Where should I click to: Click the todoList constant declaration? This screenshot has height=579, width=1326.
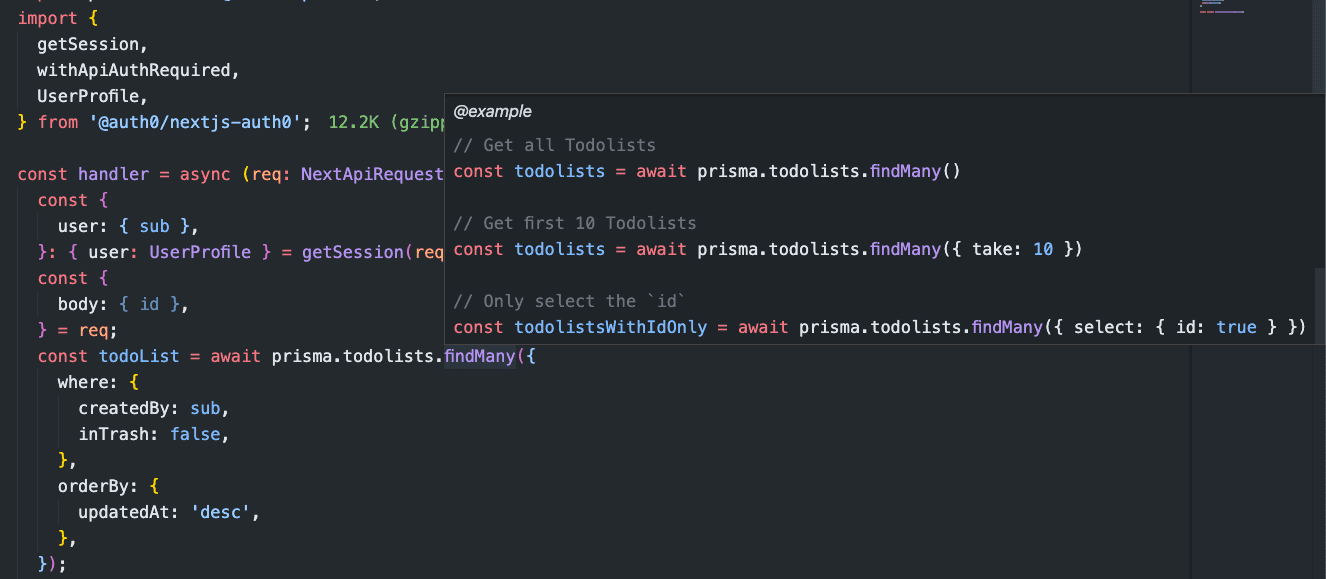pyautogui.click(x=139, y=355)
